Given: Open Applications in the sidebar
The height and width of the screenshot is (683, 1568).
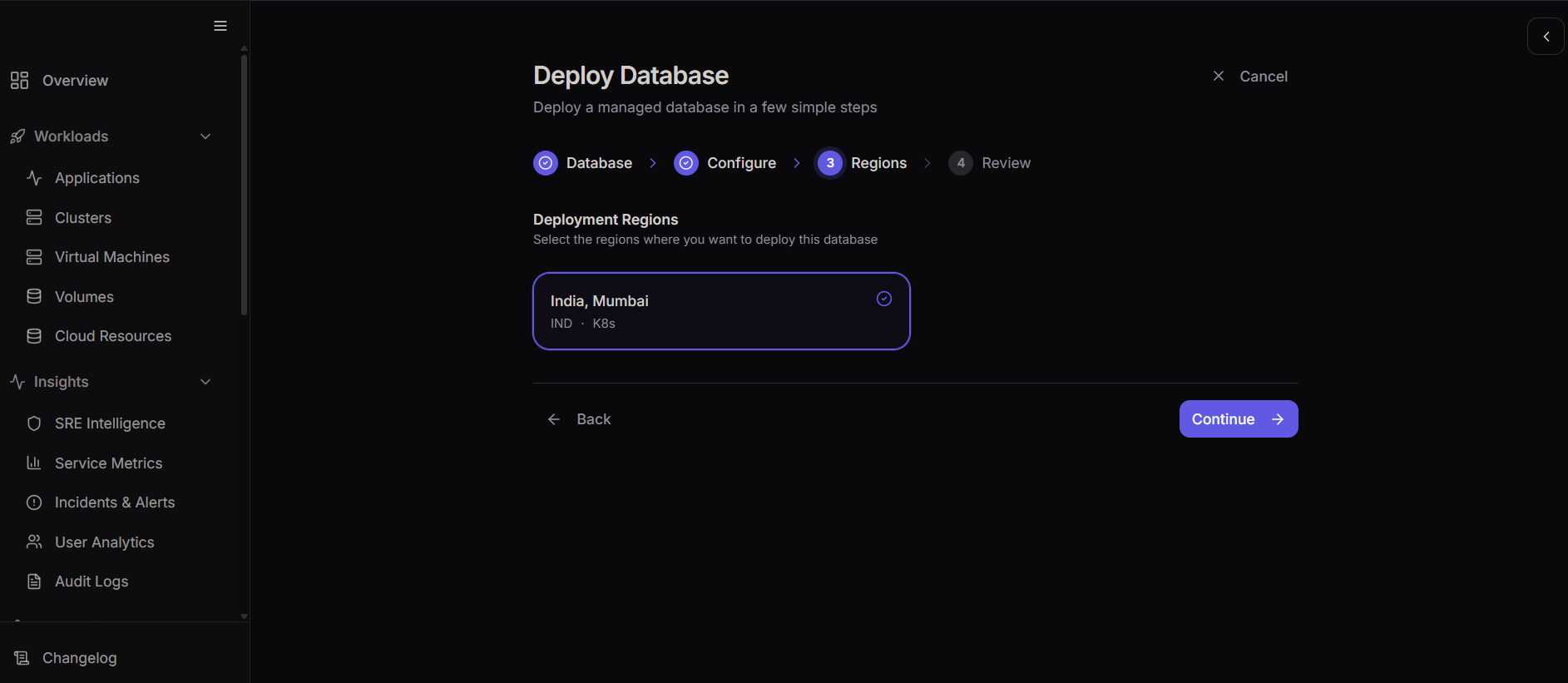Looking at the screenshot, I should pyautogui.click(x=97, y=178).
